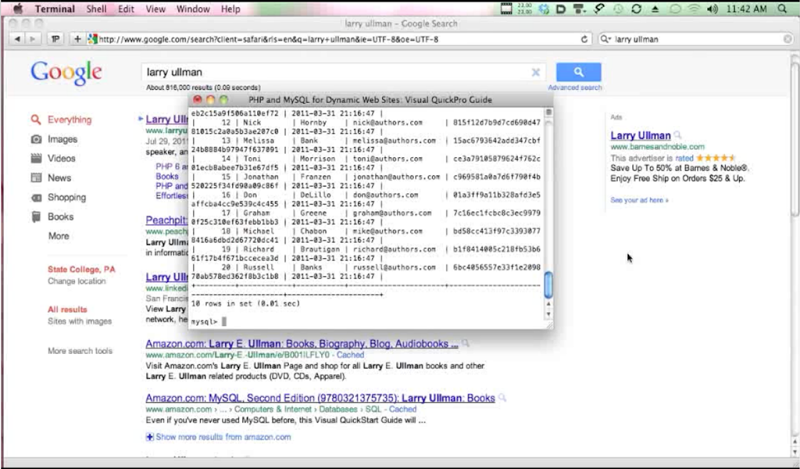Open Larry Ullman ad link

pos(640,136)
